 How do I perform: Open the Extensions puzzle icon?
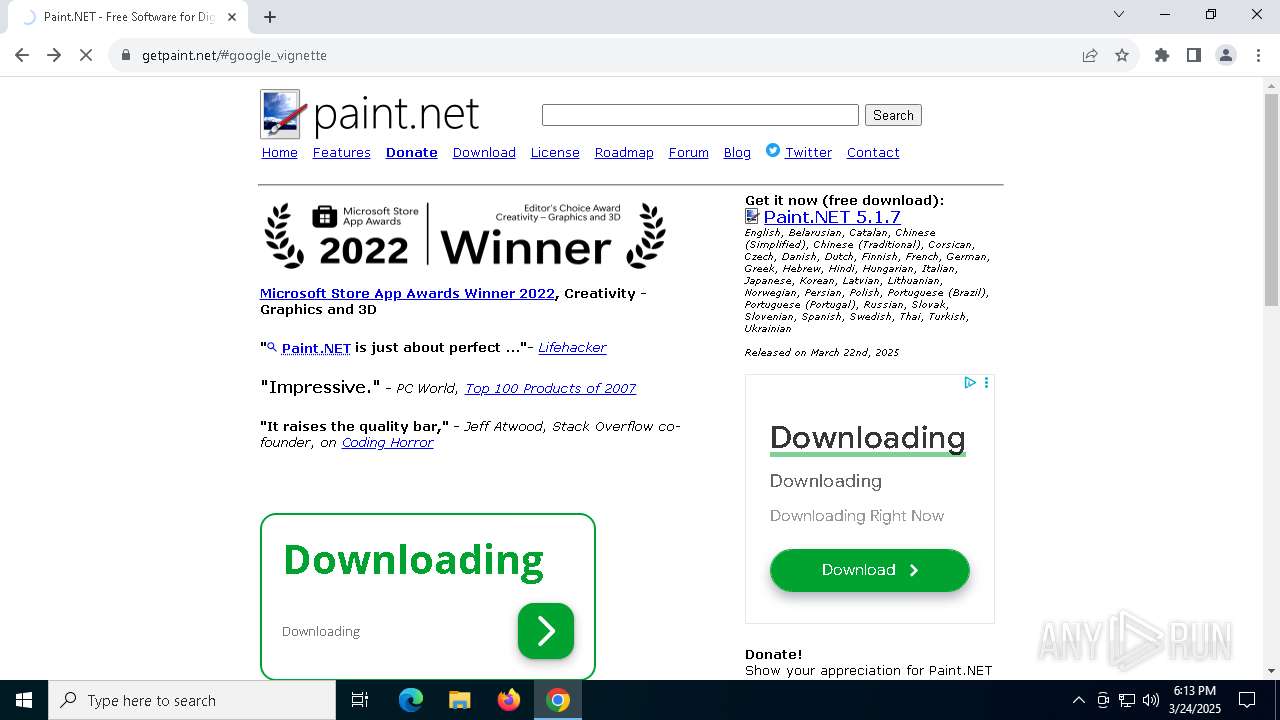tap(1162, 55)
